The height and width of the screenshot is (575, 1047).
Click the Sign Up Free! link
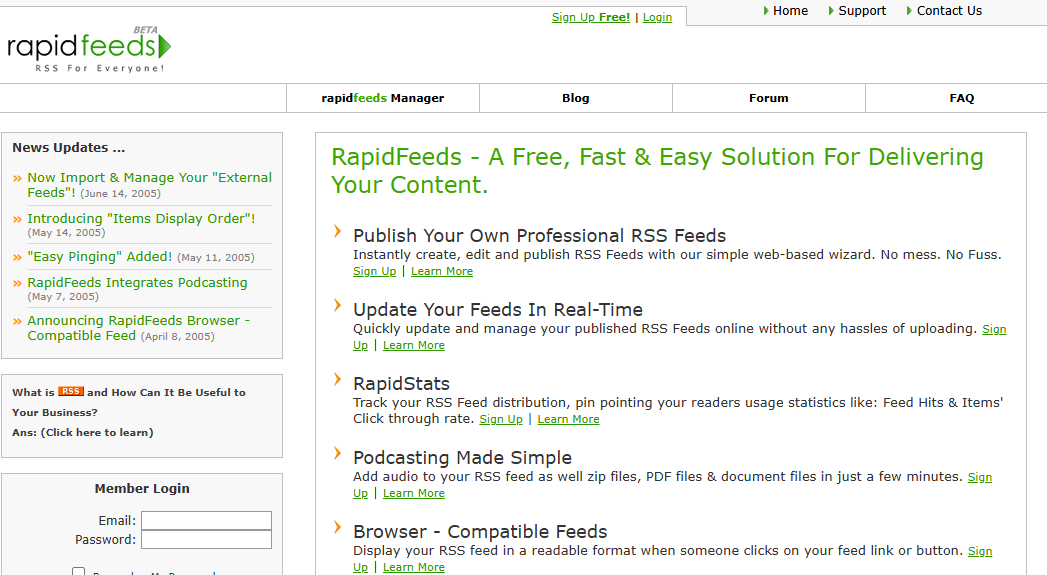pyautogui.click(x=591, y=17)
